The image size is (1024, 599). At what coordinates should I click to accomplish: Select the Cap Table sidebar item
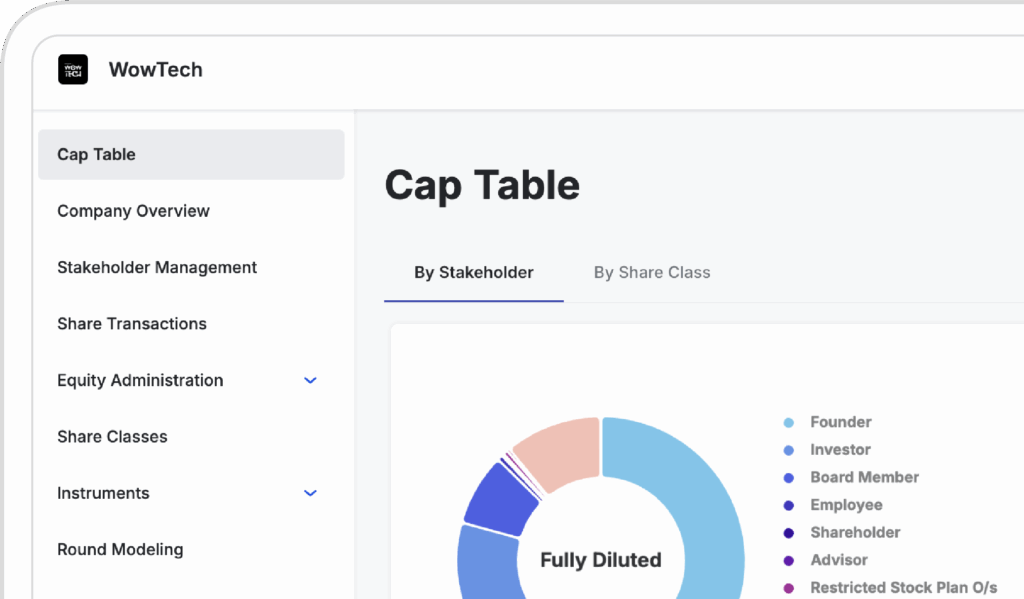point(96,154)
